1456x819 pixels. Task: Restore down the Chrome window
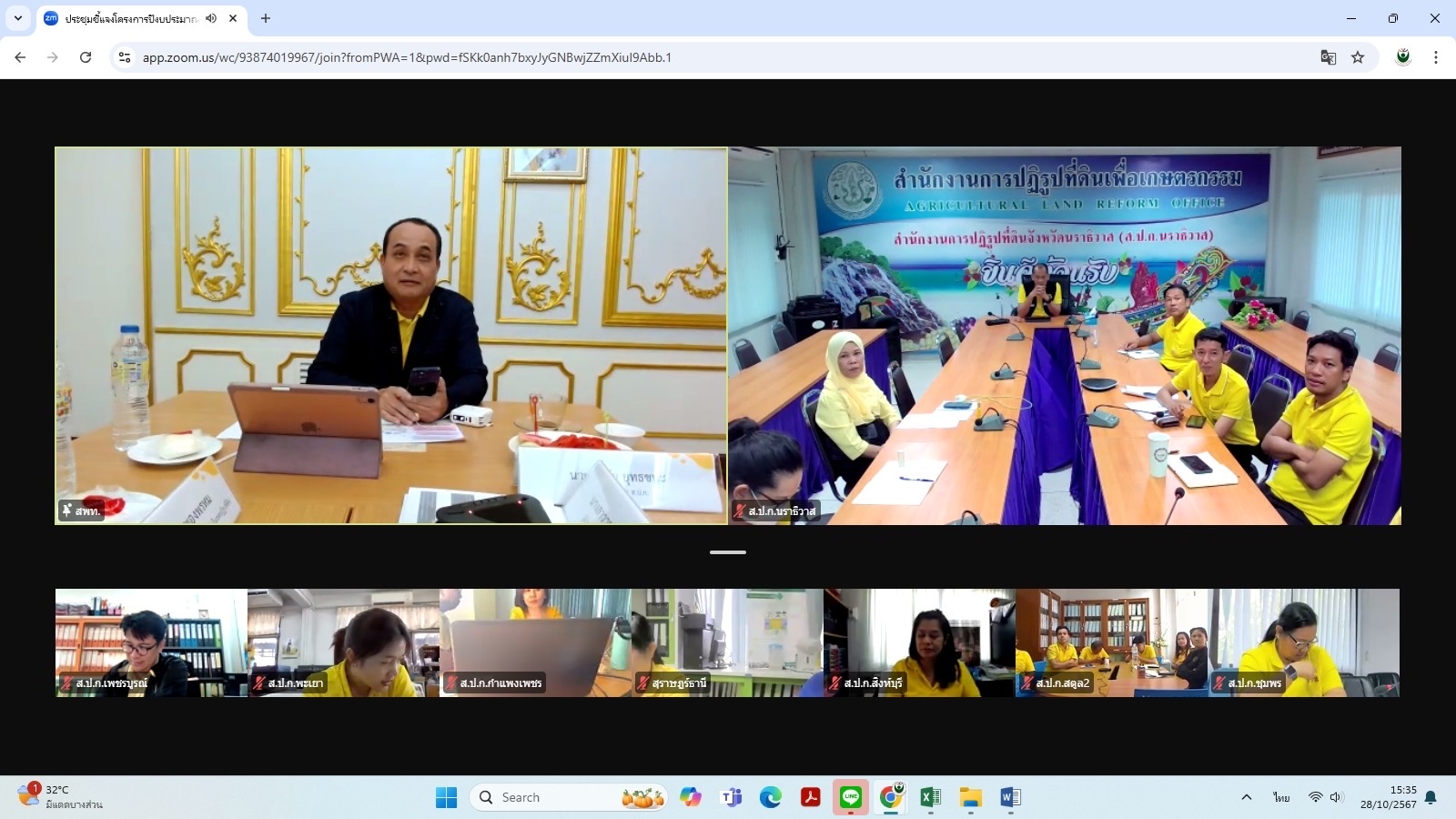pyautogui.click(x=1393, y=18)
